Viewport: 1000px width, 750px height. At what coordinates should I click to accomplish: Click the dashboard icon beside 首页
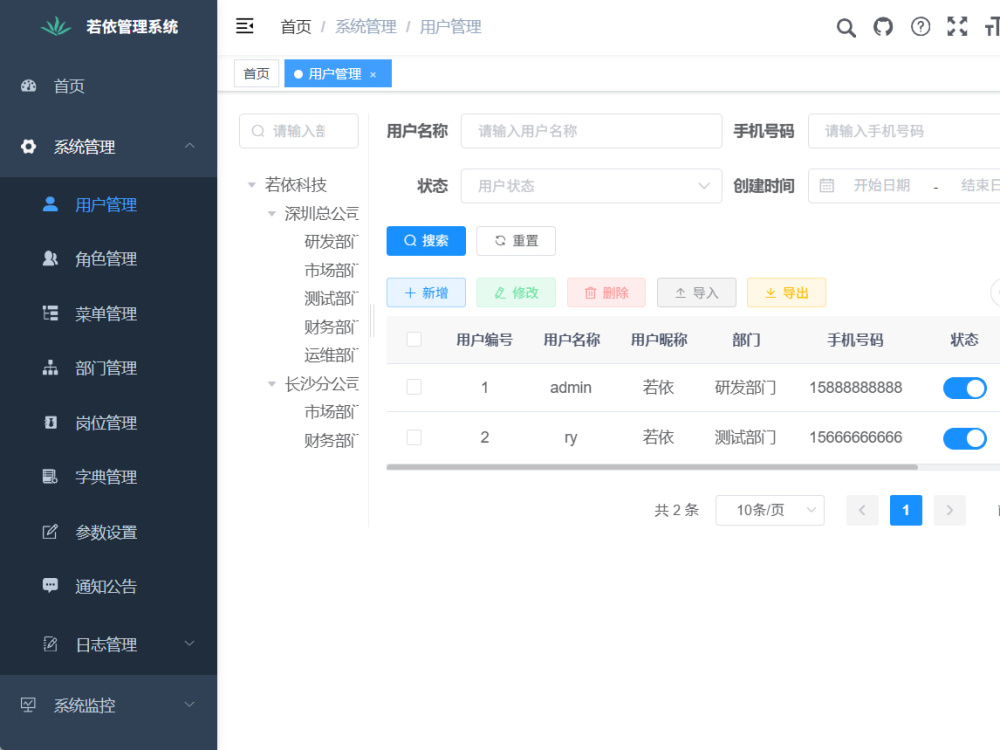29,86
